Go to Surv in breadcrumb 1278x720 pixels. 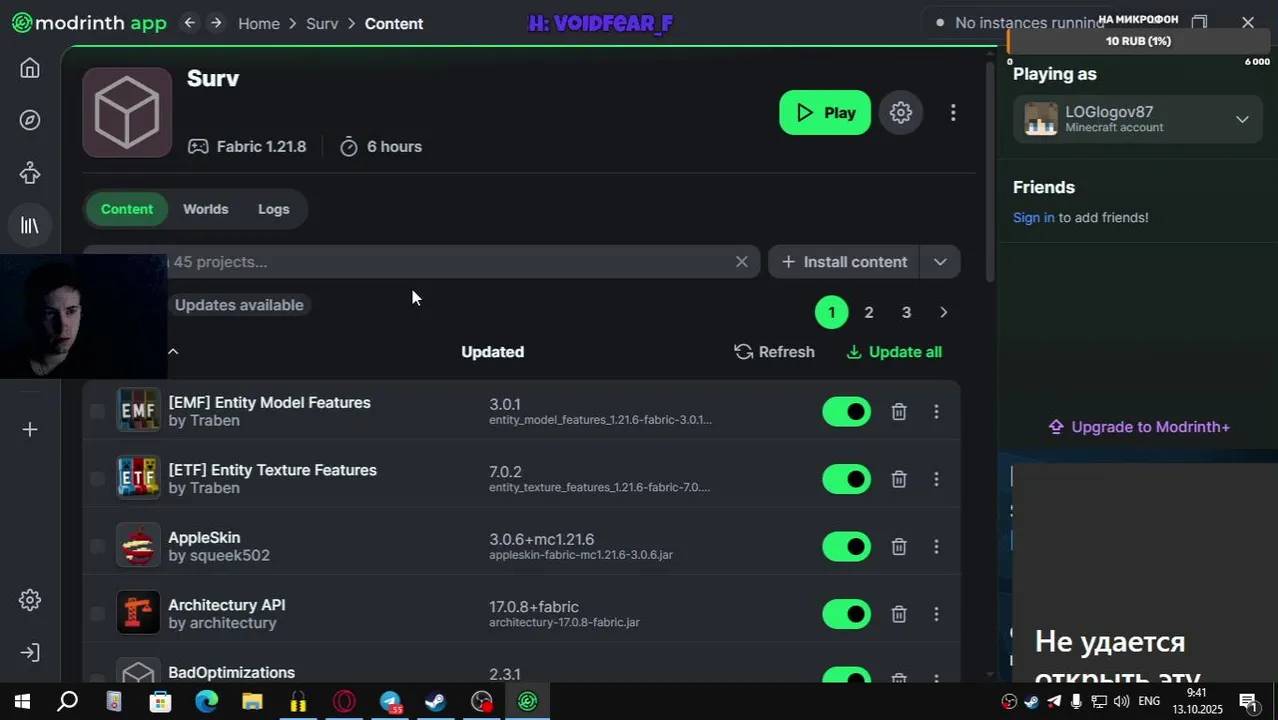pyautogui.click(x=322, y=23)
